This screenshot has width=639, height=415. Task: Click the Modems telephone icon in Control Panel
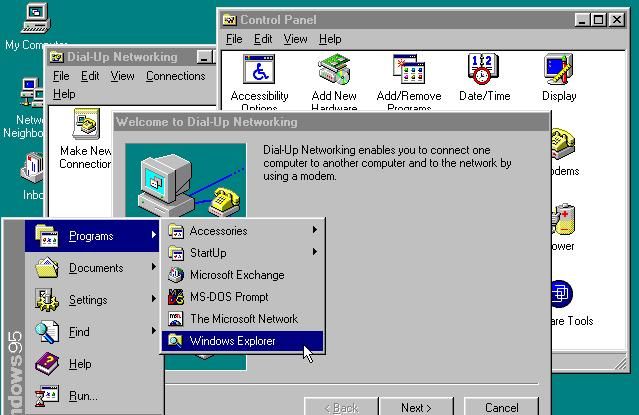click(563, 143)
